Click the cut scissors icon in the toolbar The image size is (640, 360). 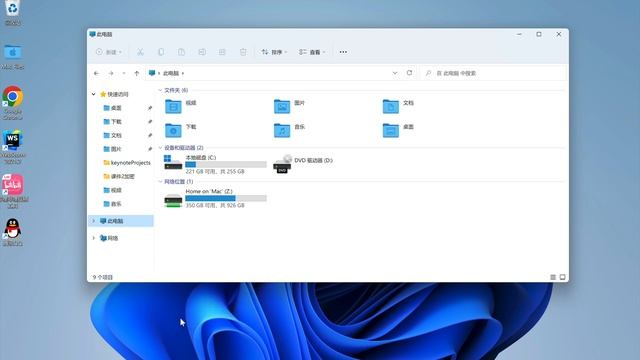tap(140, 52)
